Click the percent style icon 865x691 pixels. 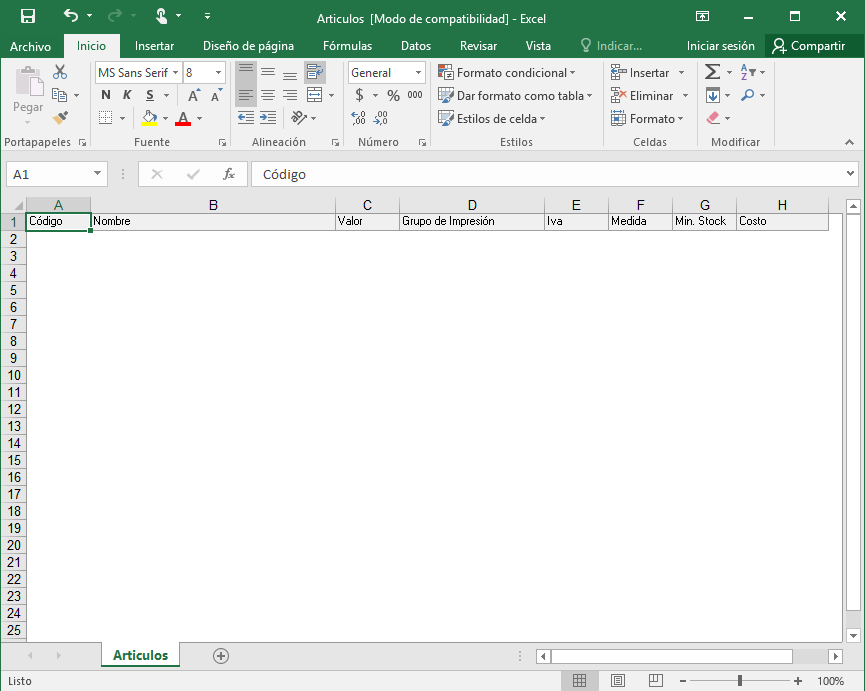click(x=393, y=95)
